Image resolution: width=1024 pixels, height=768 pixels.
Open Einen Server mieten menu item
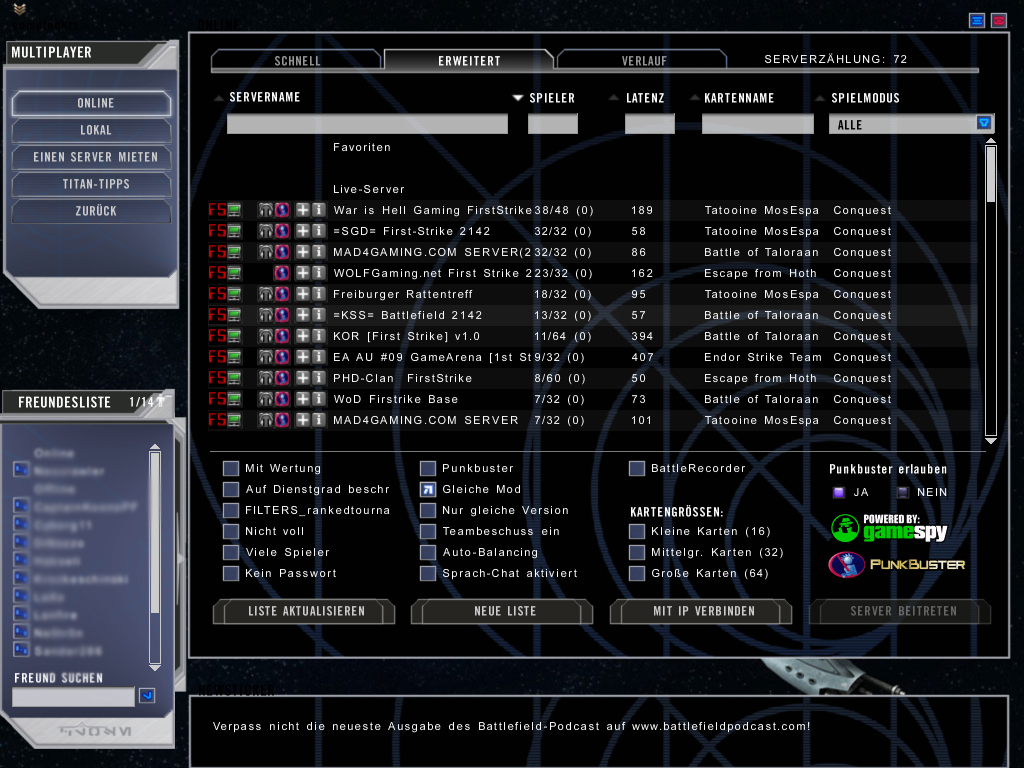(92, 157)
